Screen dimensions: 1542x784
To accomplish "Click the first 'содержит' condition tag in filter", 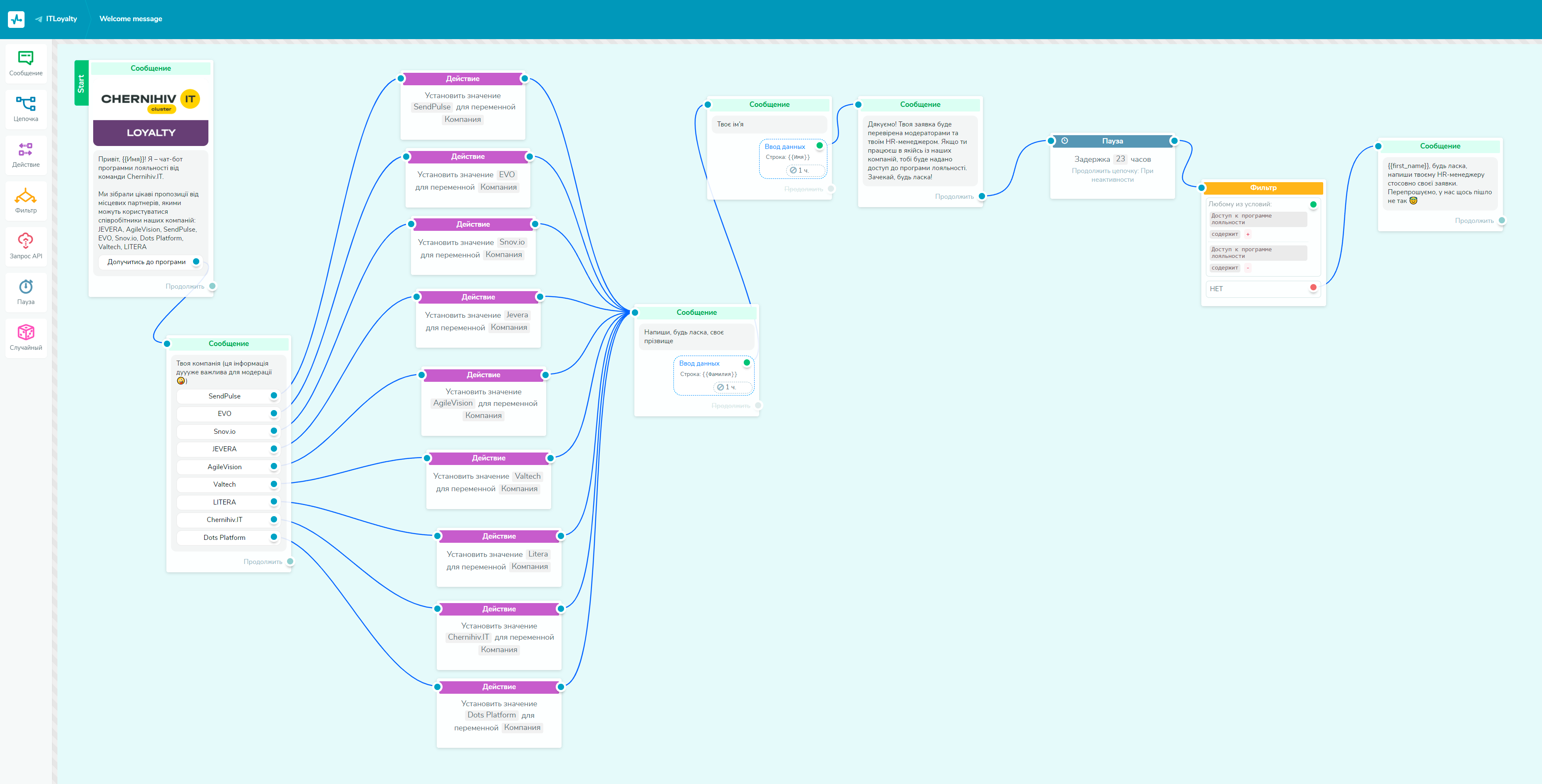I will point(1225,234).
